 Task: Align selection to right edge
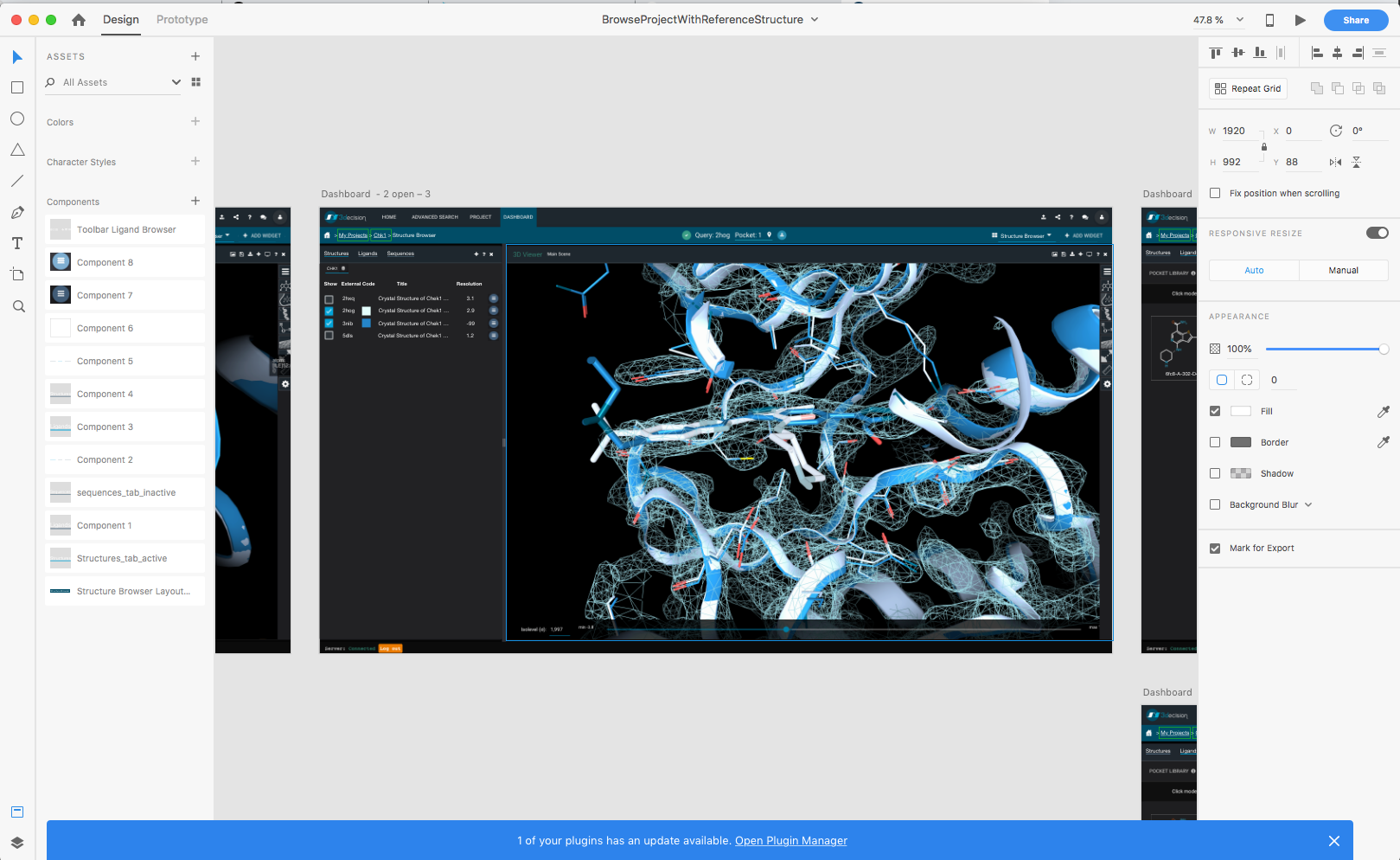click(1358, 53)
